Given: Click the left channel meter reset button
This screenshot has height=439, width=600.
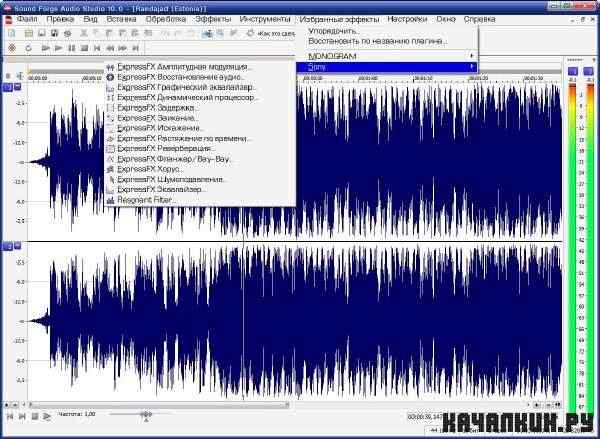Looking at the screenshot, I should pyautogui.click(x=573, y=71).
